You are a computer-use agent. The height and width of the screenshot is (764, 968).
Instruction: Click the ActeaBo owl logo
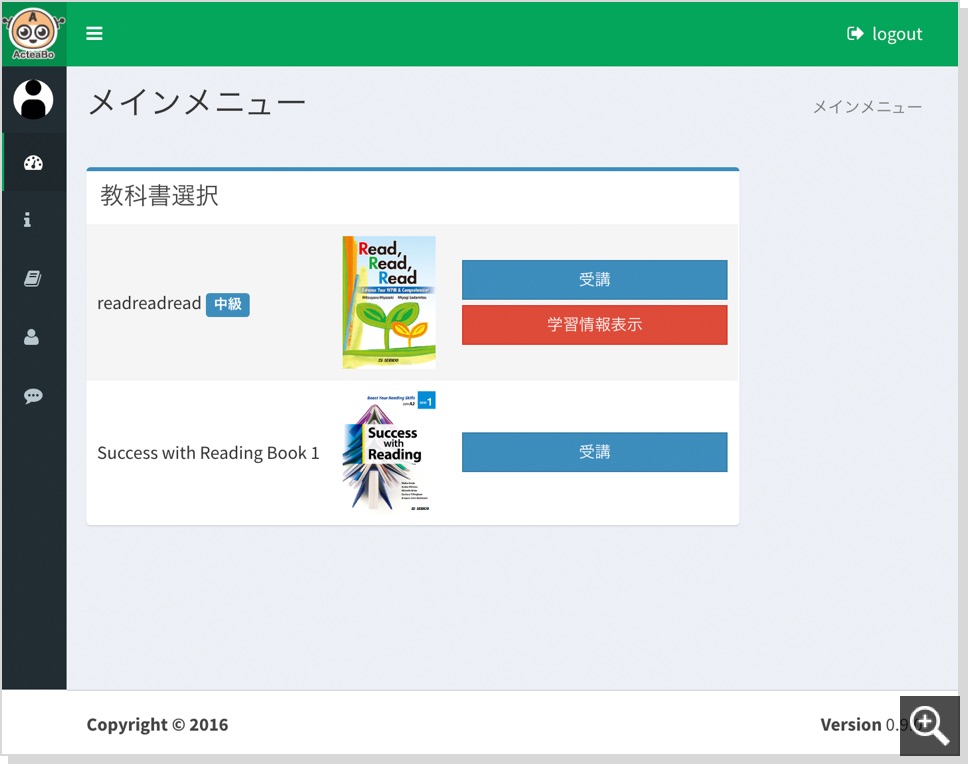click(33, 33)
